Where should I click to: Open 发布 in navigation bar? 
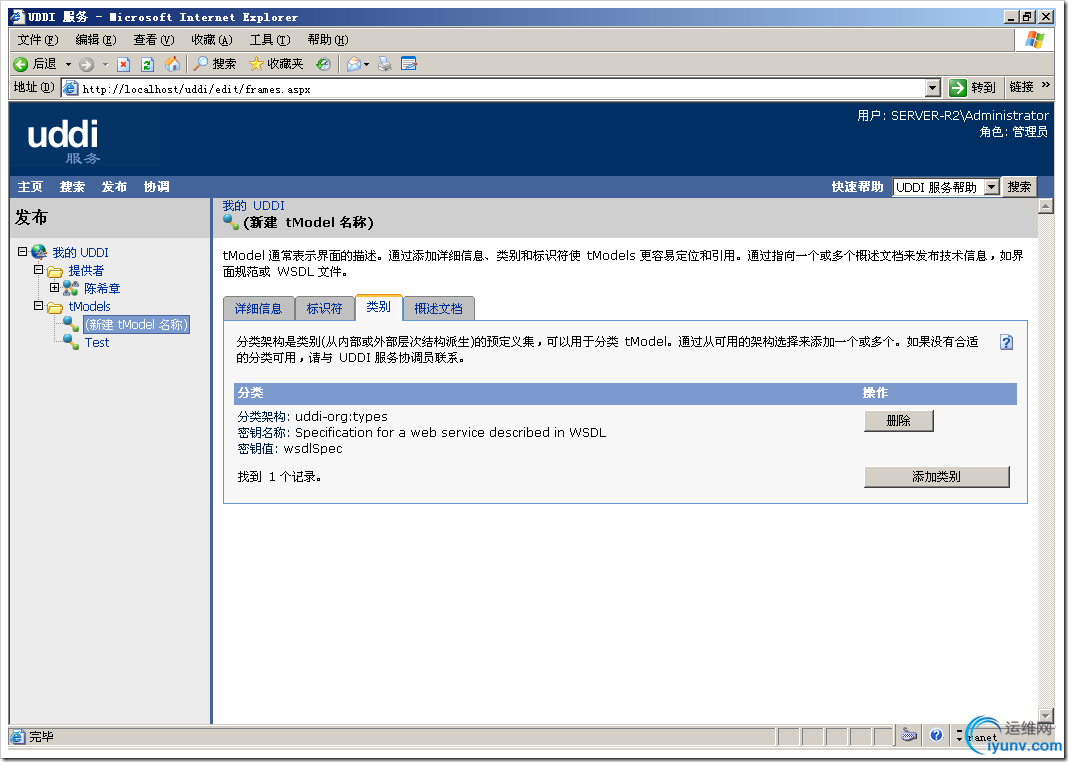coord(114,187)
